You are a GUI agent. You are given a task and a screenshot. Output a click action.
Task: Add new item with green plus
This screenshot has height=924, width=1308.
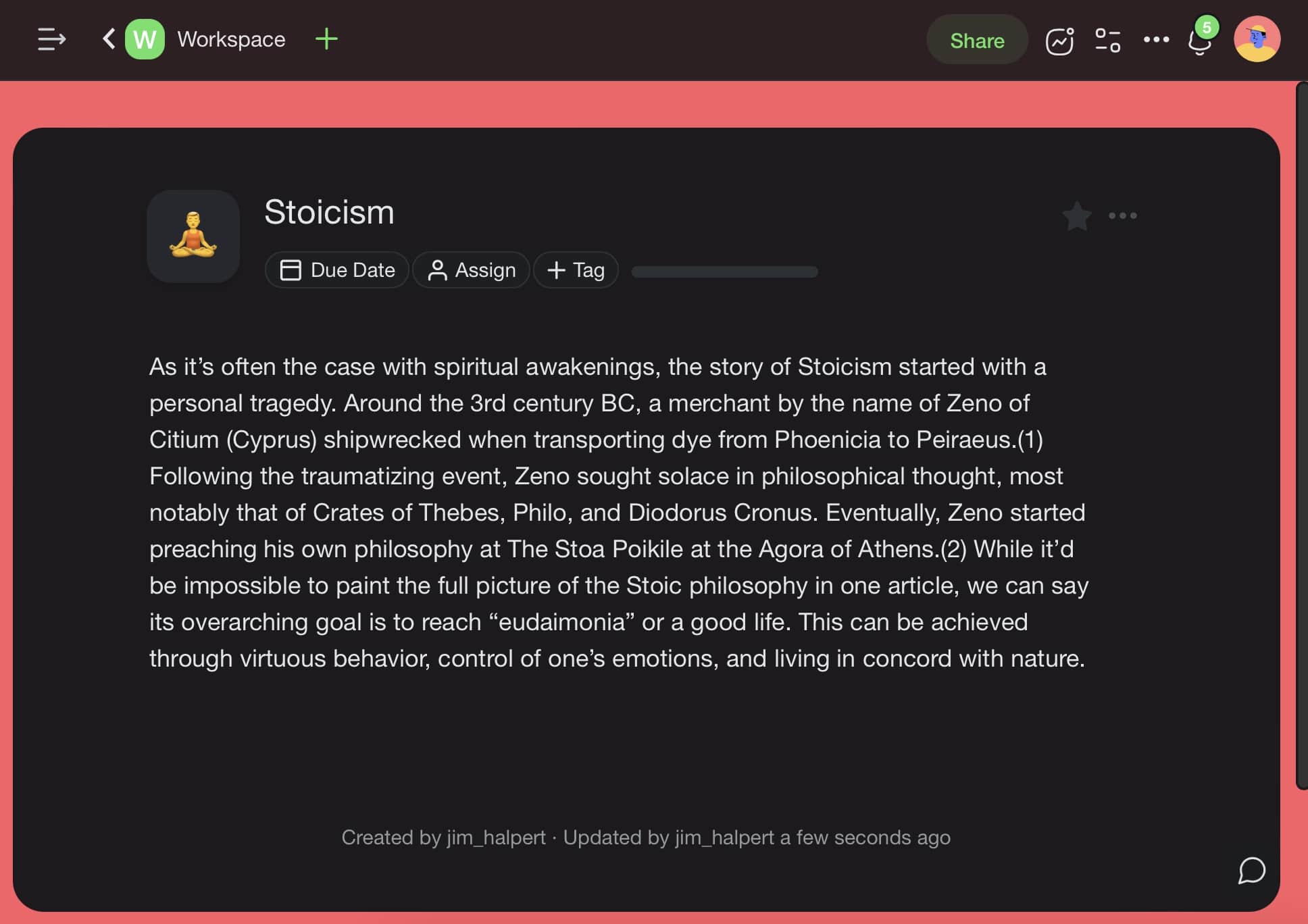pyautogui.click(x=326, y=39)
